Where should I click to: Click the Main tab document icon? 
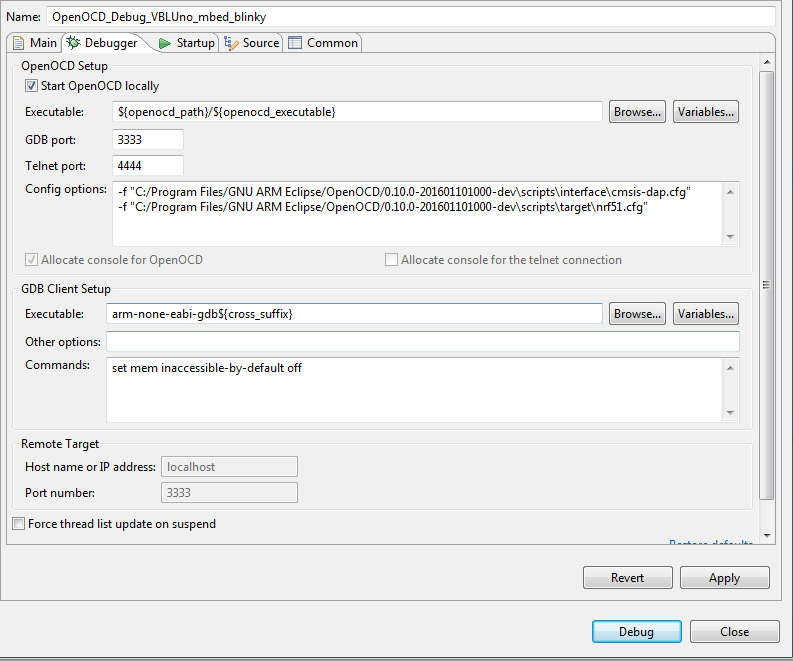coord(18,43)
